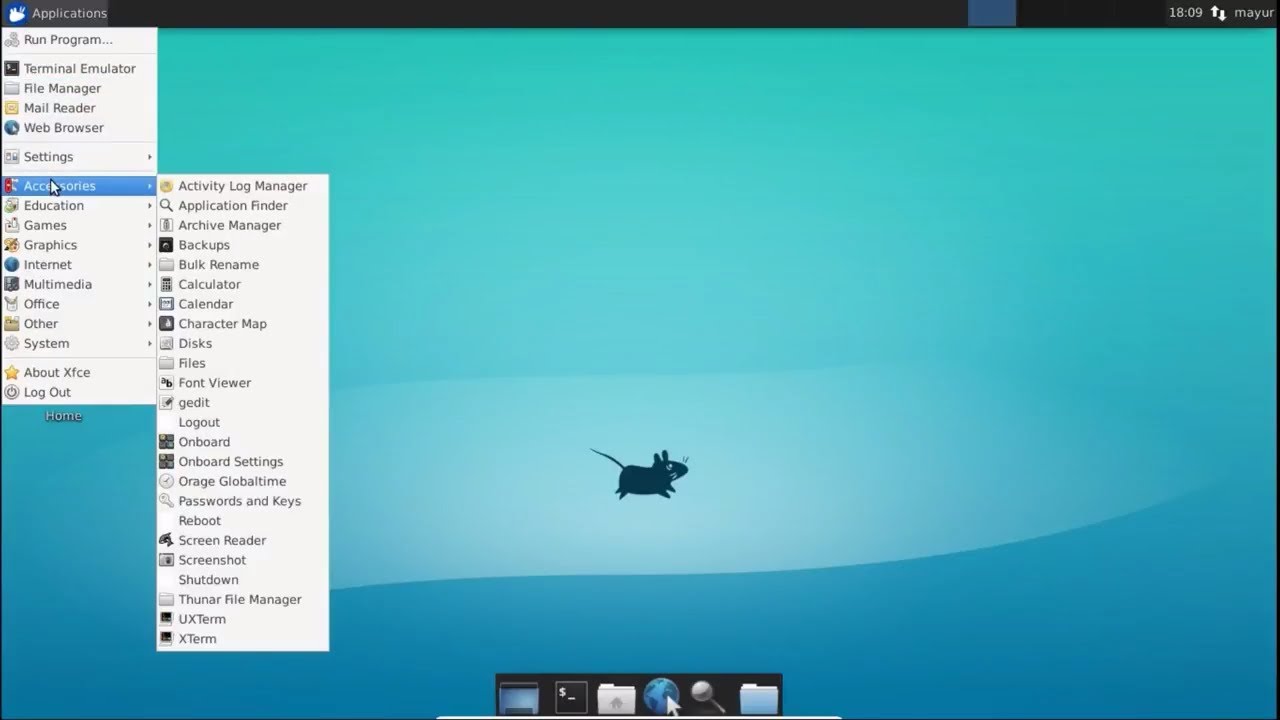Click the web browser globe in the dock
The height and width of the screenshot is (720, 1280).
[661, 696]
